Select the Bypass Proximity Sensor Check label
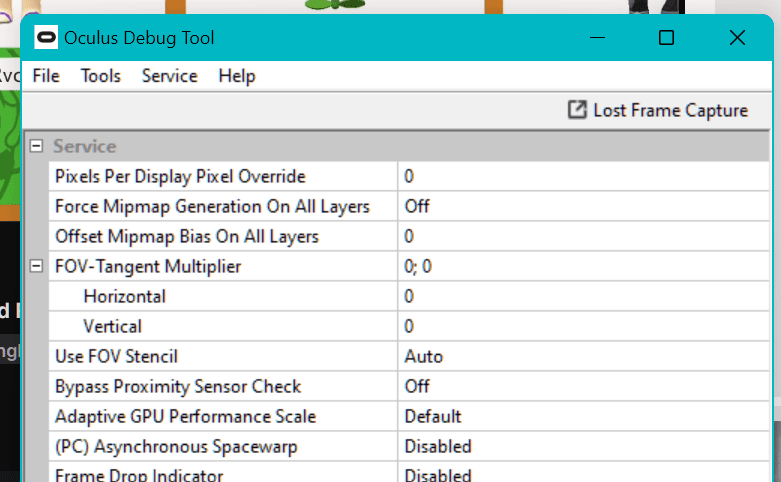781x482 pixels. 178,386
